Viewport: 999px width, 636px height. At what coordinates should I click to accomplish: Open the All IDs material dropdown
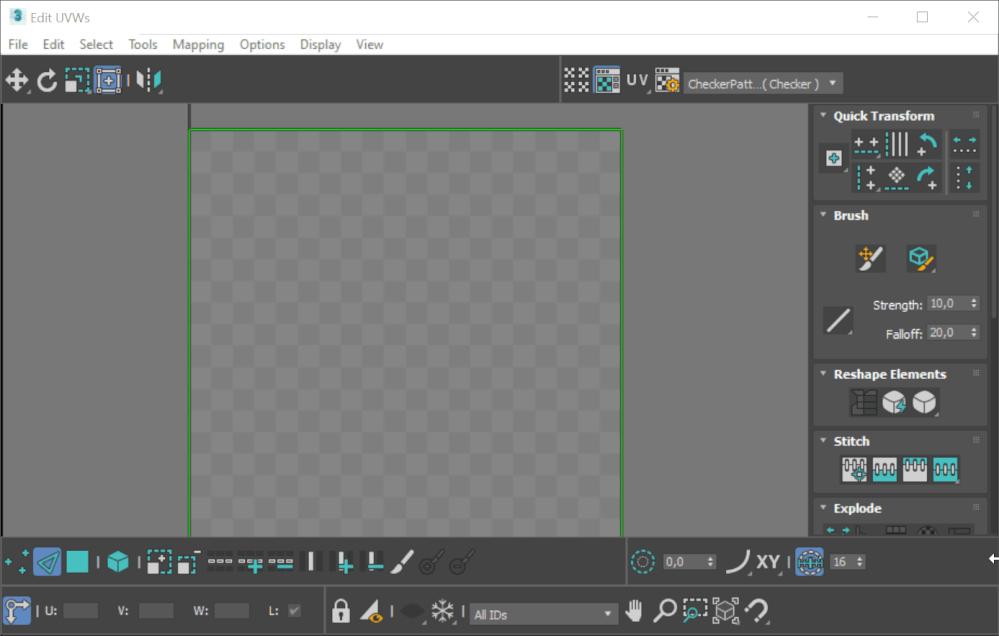(544, 614)
